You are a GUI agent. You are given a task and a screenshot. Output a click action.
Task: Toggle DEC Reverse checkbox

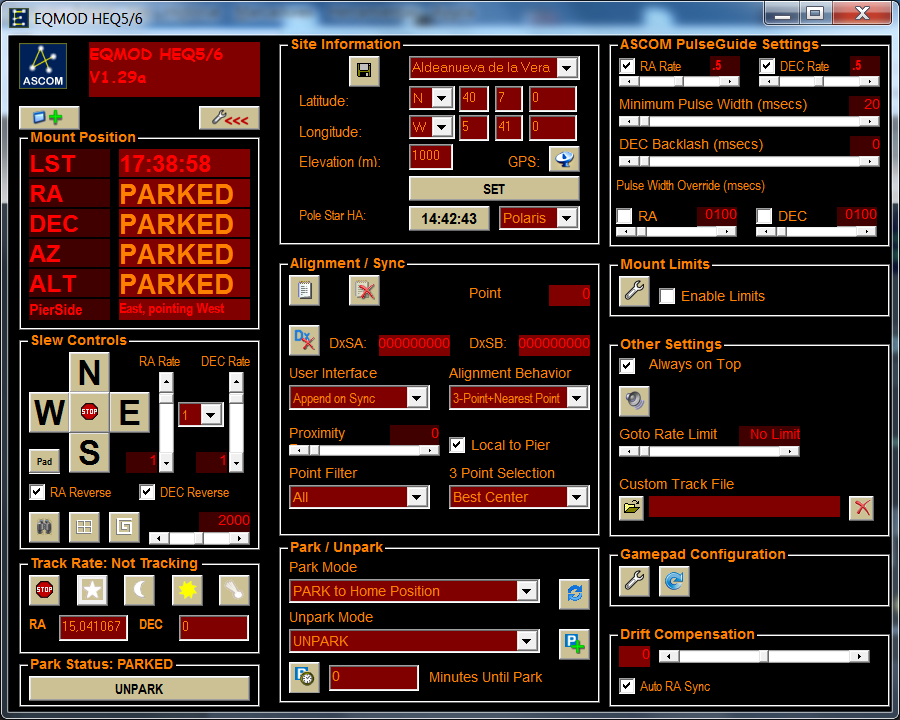[x=147, y=492]
